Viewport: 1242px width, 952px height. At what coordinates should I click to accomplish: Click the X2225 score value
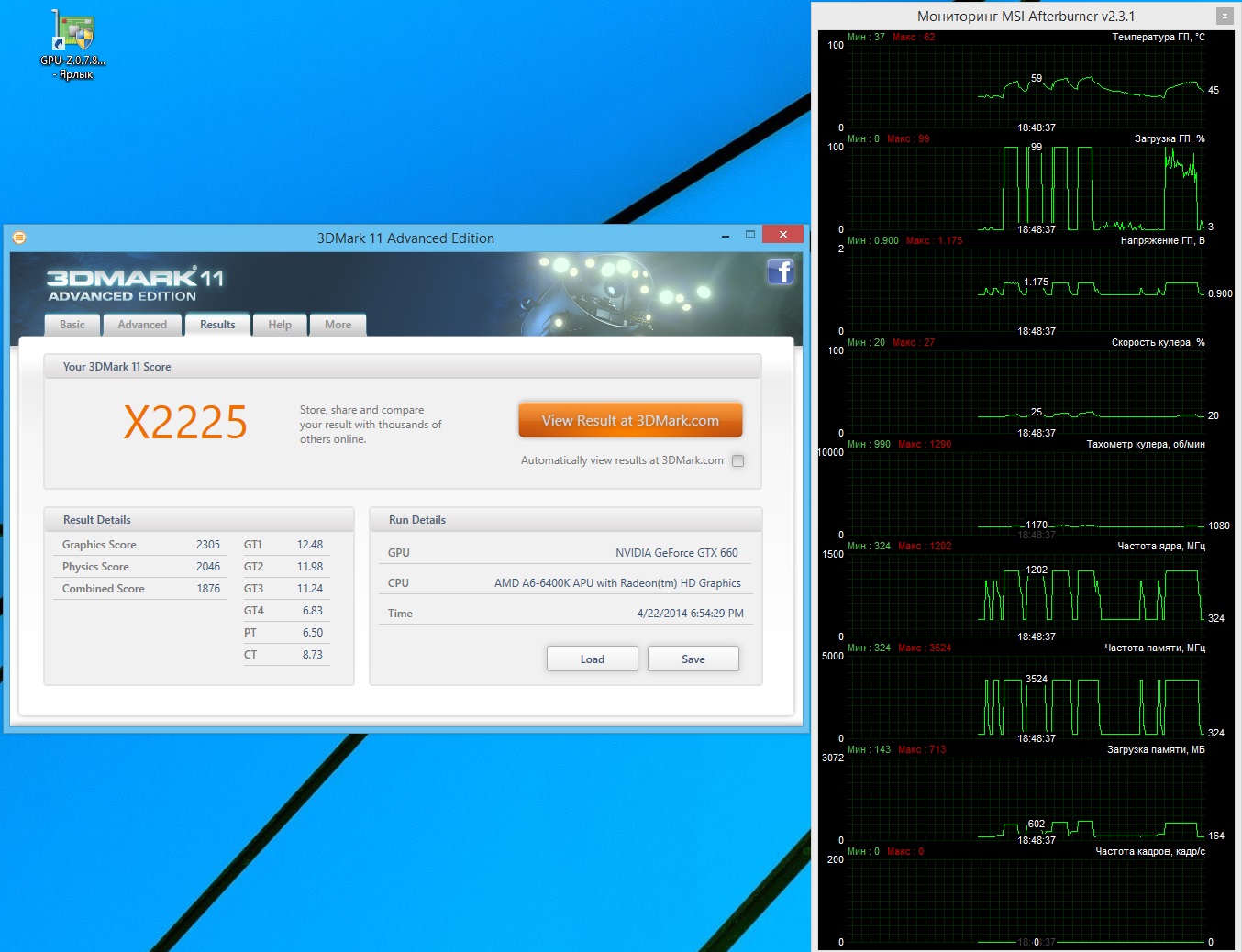(186, 423)
